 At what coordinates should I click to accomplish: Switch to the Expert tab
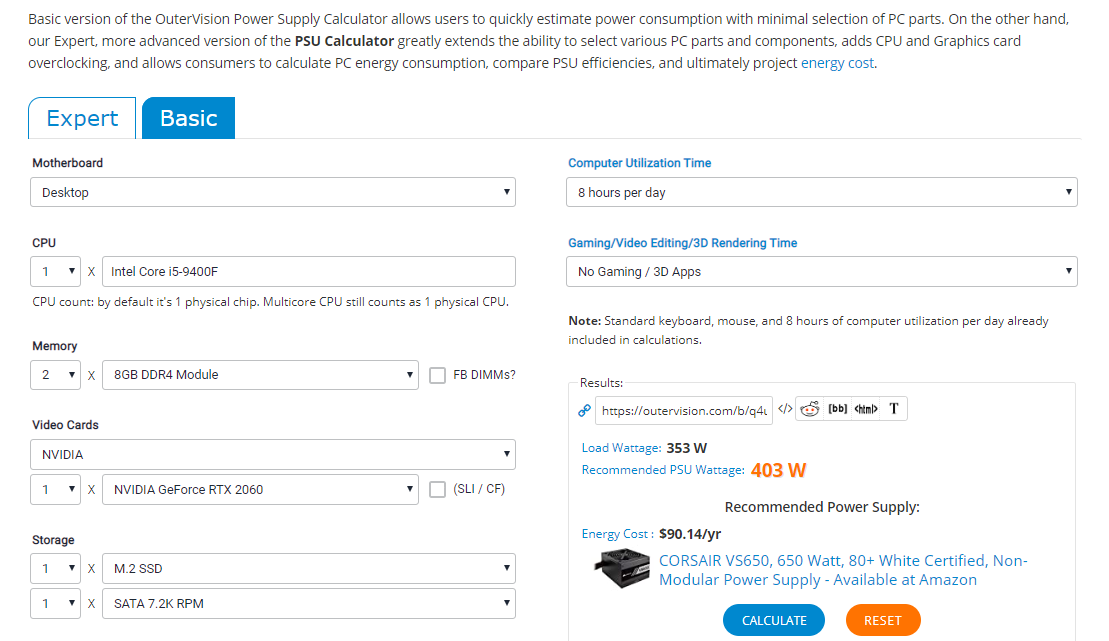point(82,118)
